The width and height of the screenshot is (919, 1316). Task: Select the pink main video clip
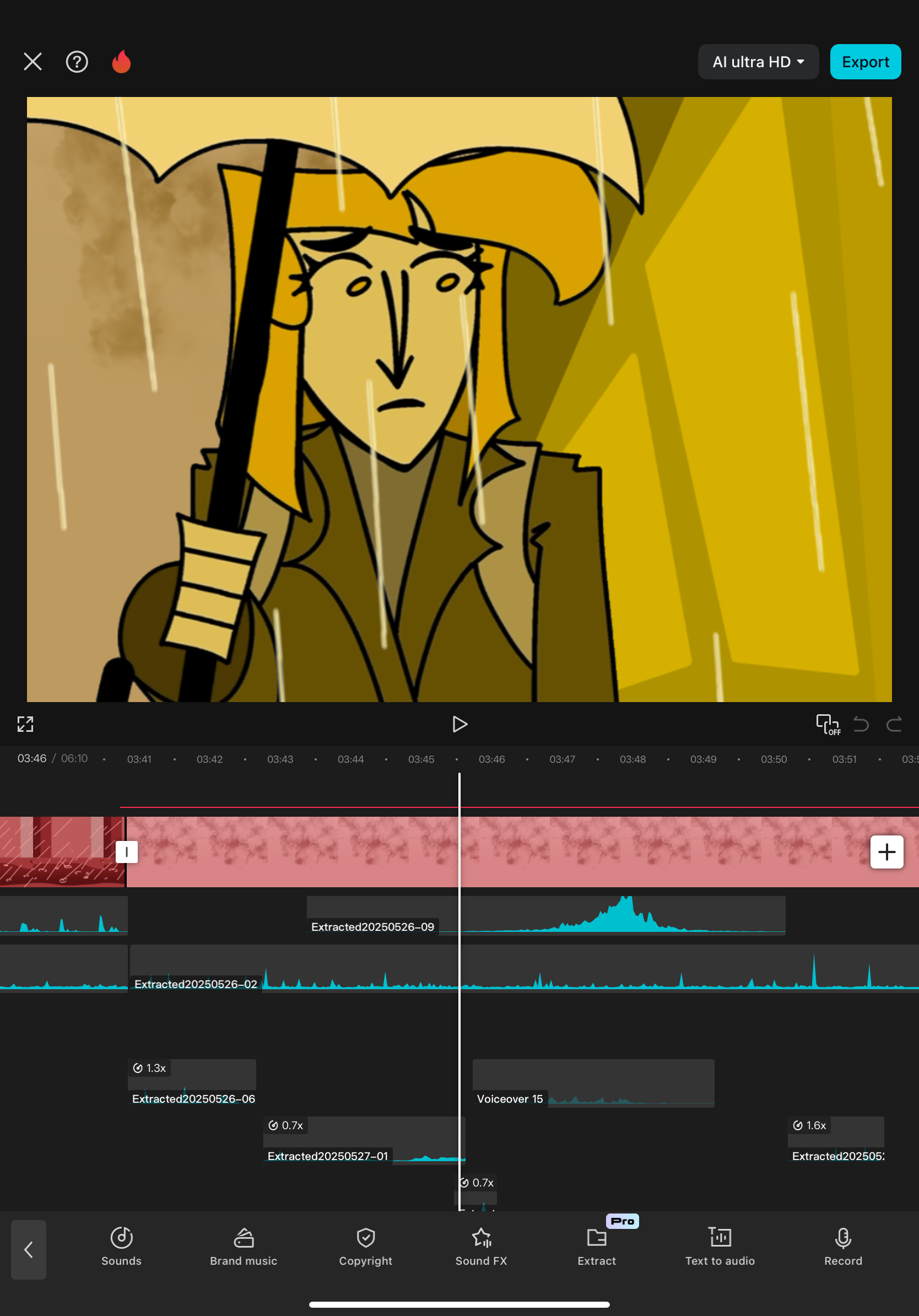(x=522, y=852)
